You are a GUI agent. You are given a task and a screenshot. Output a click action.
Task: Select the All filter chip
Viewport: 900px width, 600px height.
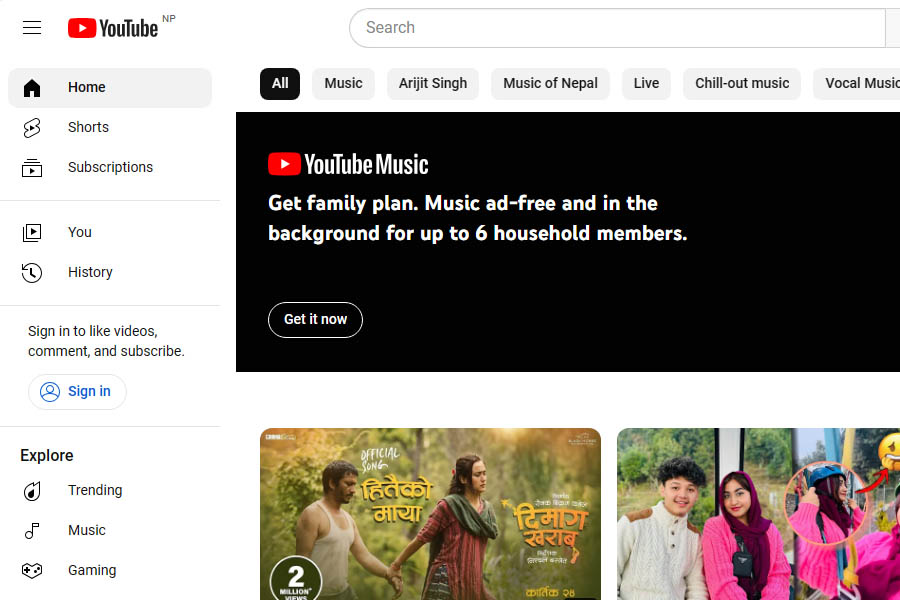280,84
